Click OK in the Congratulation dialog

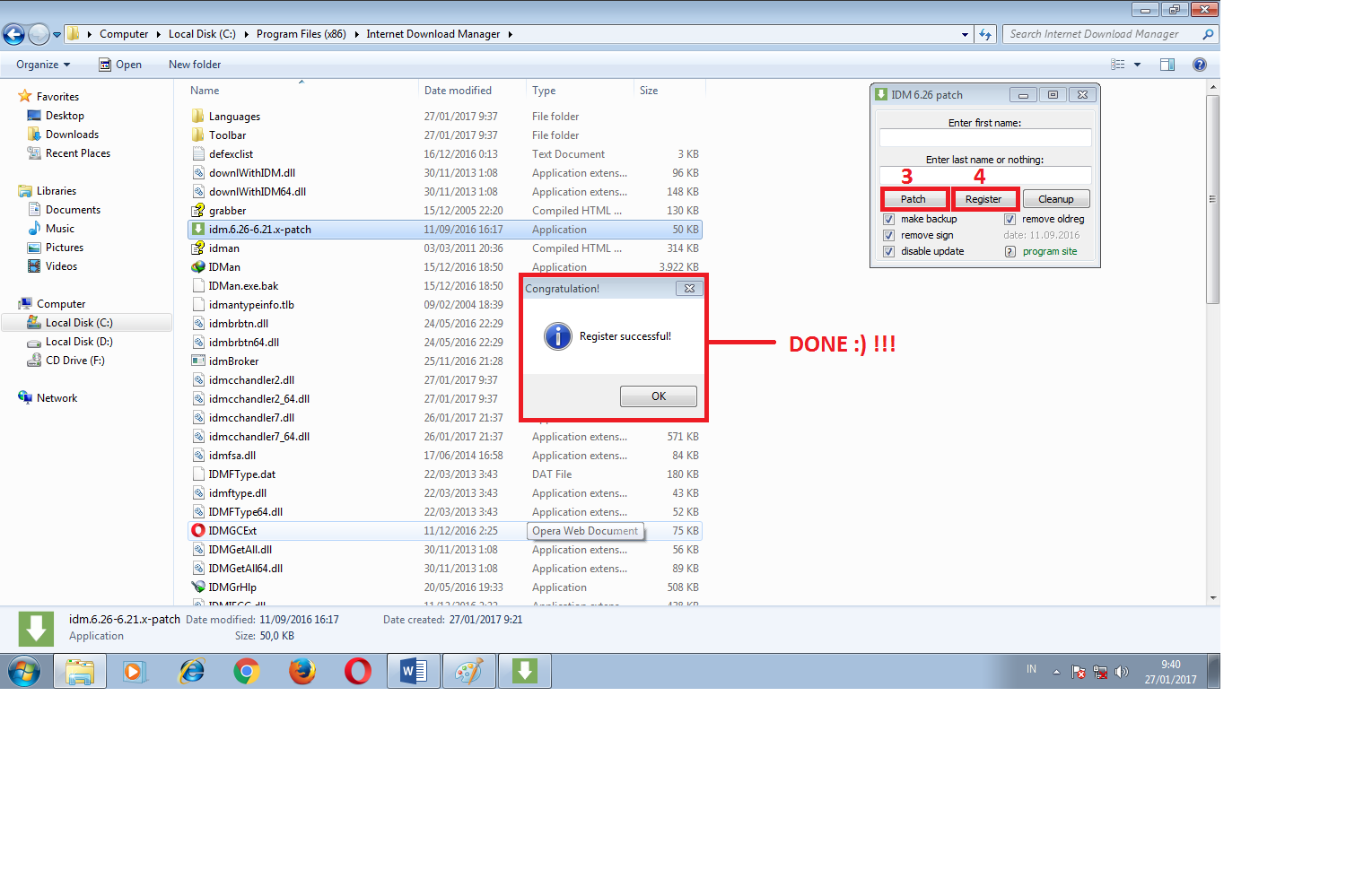659,396
